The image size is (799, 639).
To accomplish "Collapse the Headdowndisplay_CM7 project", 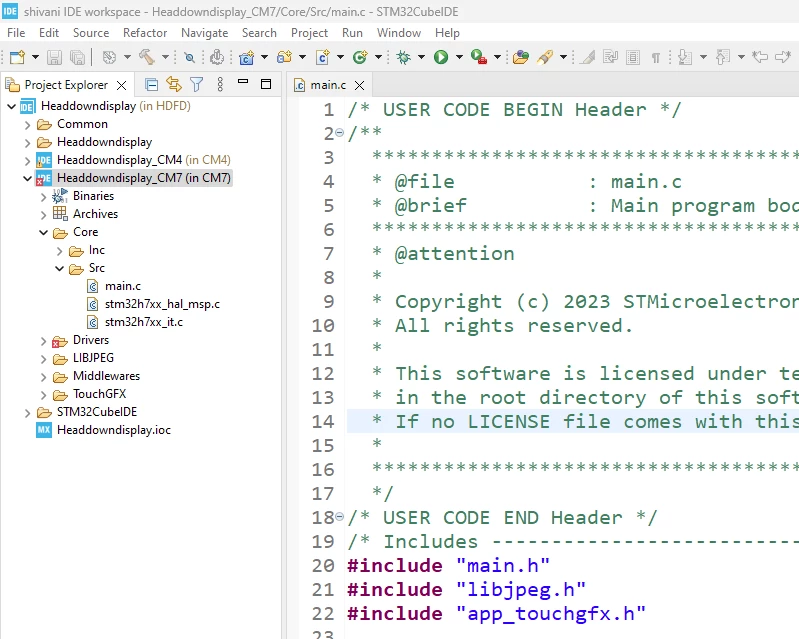I will (x=28, y=178).
